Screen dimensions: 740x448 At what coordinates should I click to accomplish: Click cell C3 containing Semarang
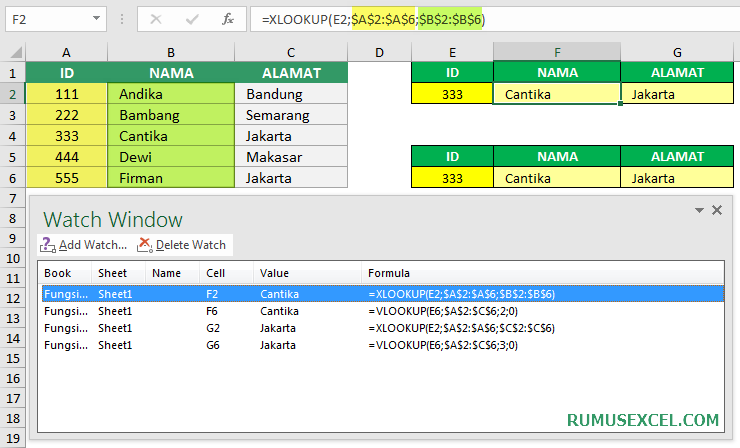291,115
